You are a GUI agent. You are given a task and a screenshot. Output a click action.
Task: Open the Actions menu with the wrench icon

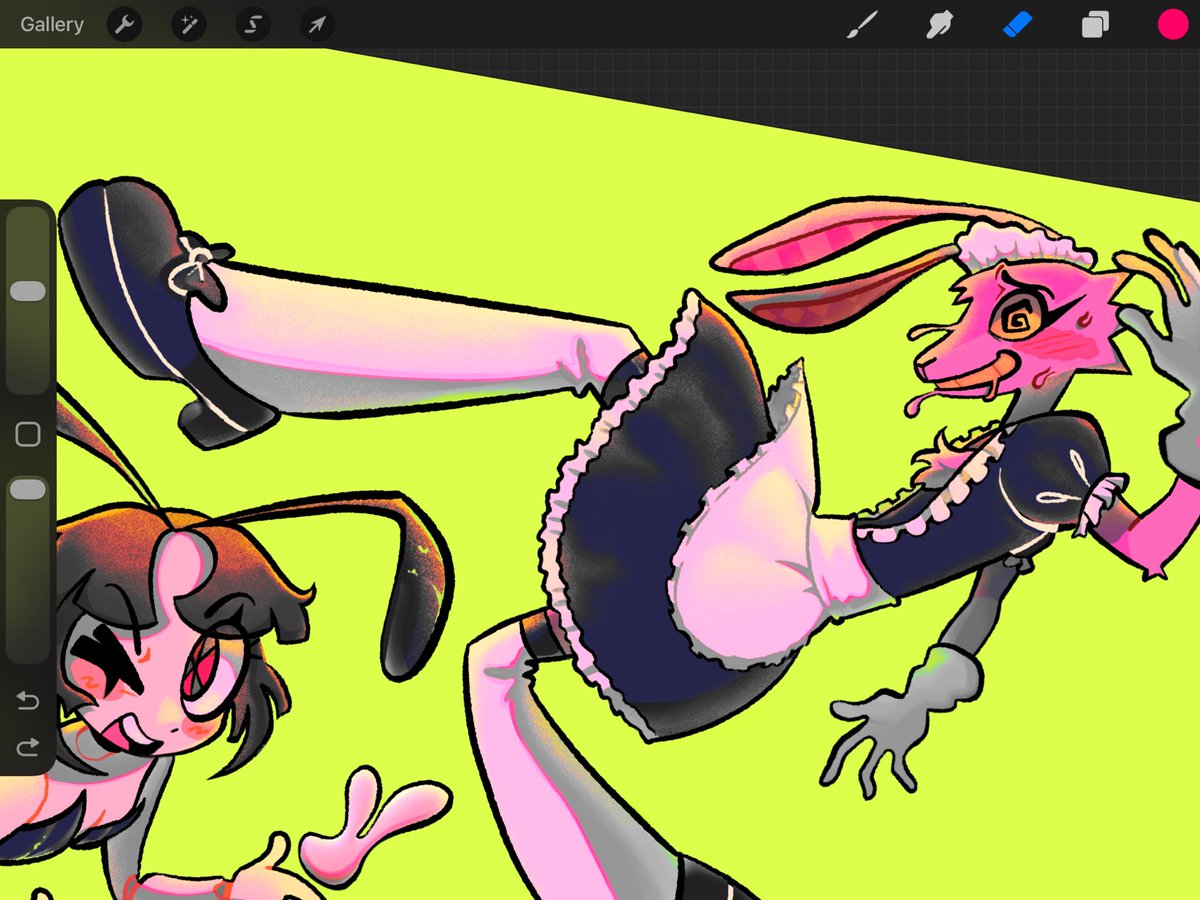tap(124, 25)
